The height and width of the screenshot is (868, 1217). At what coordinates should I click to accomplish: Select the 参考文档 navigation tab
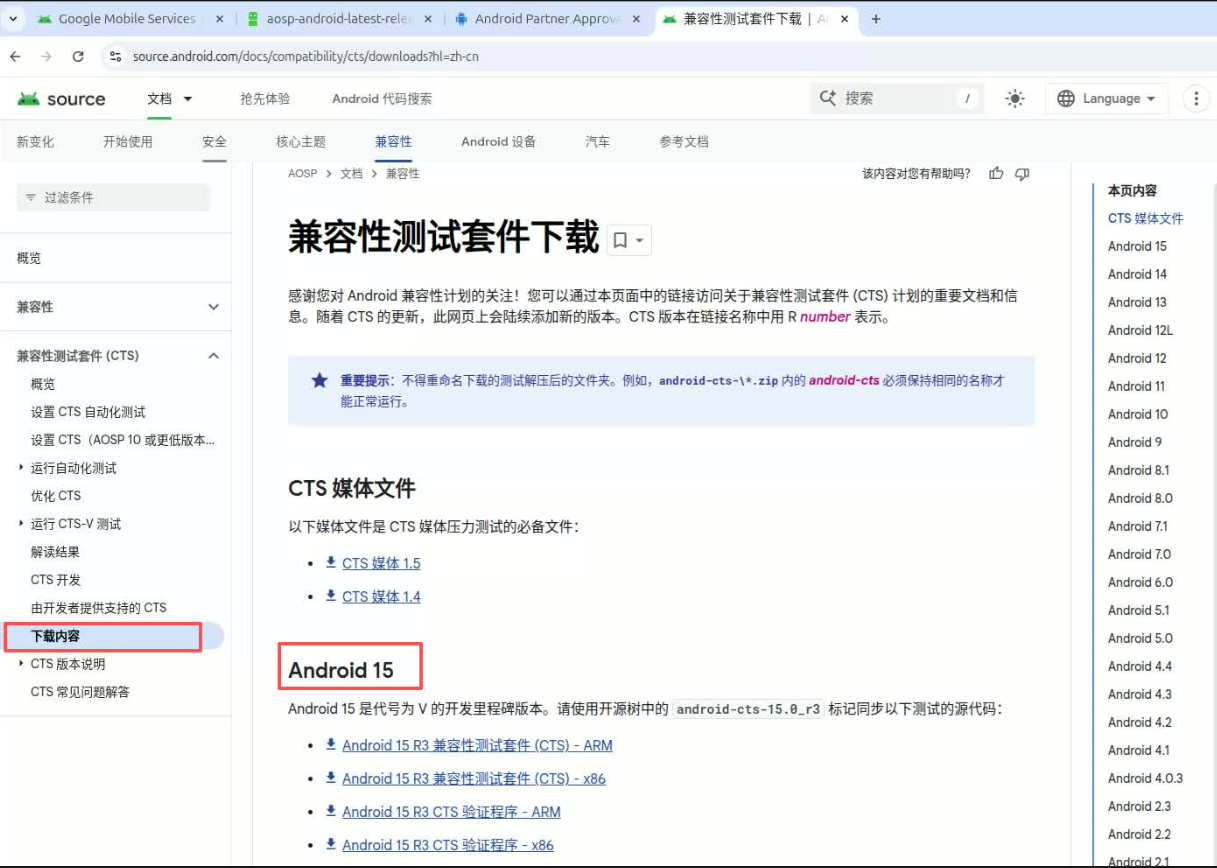(x=684, y=142)
